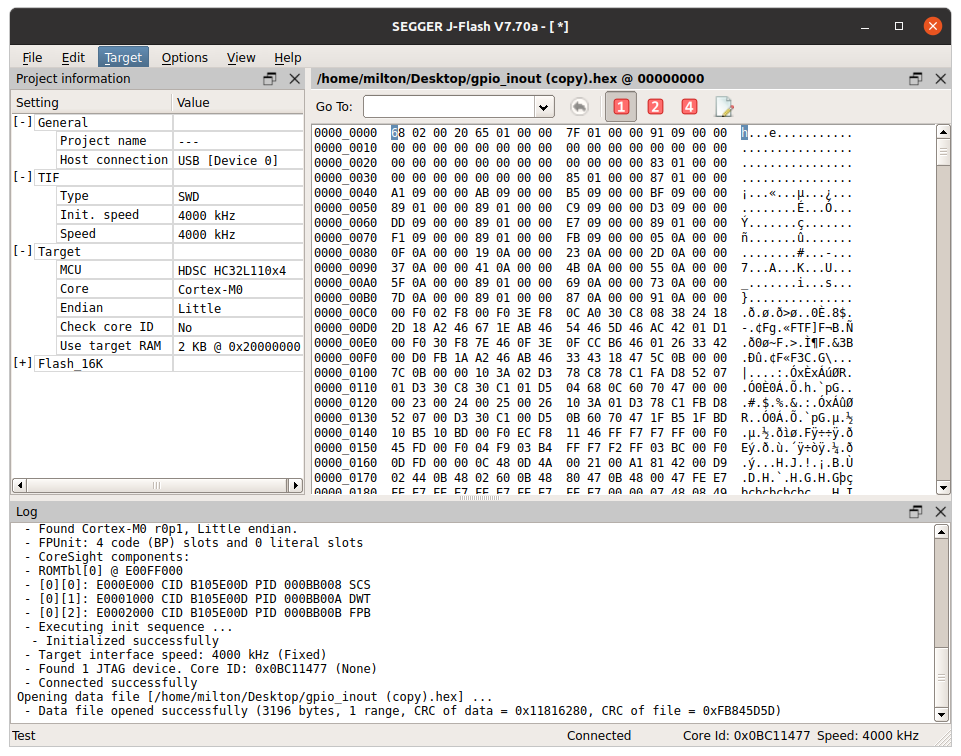Click address 0000_0100 in hex view

(x=346, y=373)
